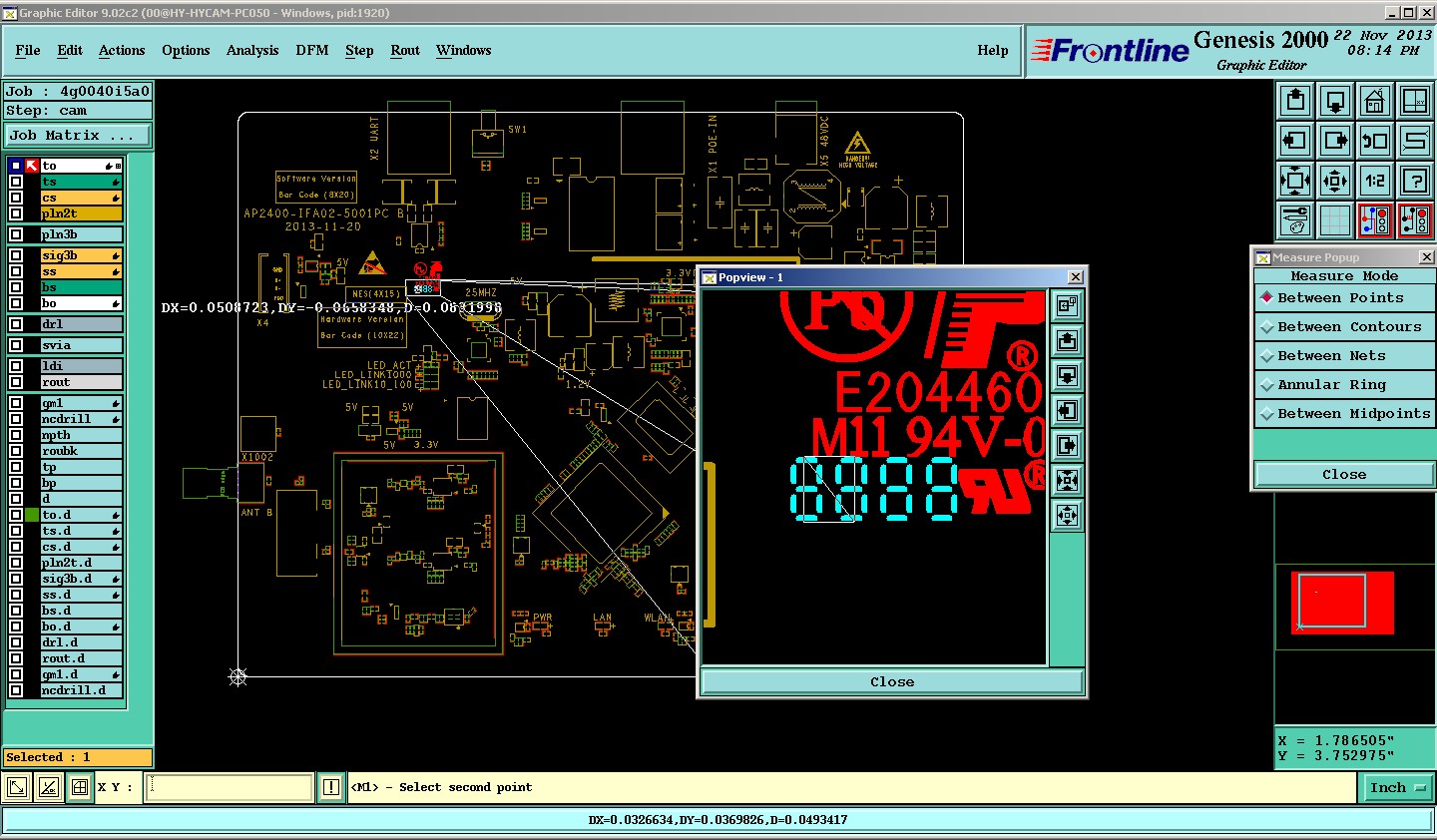1437x840 pixels.
Task: Click the S-shaped path icon
Action: click(1415, 141)
